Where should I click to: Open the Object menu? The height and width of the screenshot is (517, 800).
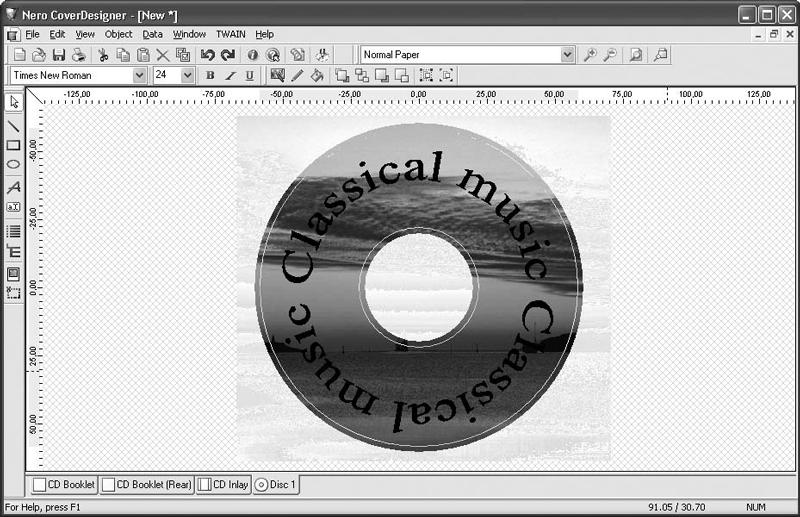(x=118, y=34)
